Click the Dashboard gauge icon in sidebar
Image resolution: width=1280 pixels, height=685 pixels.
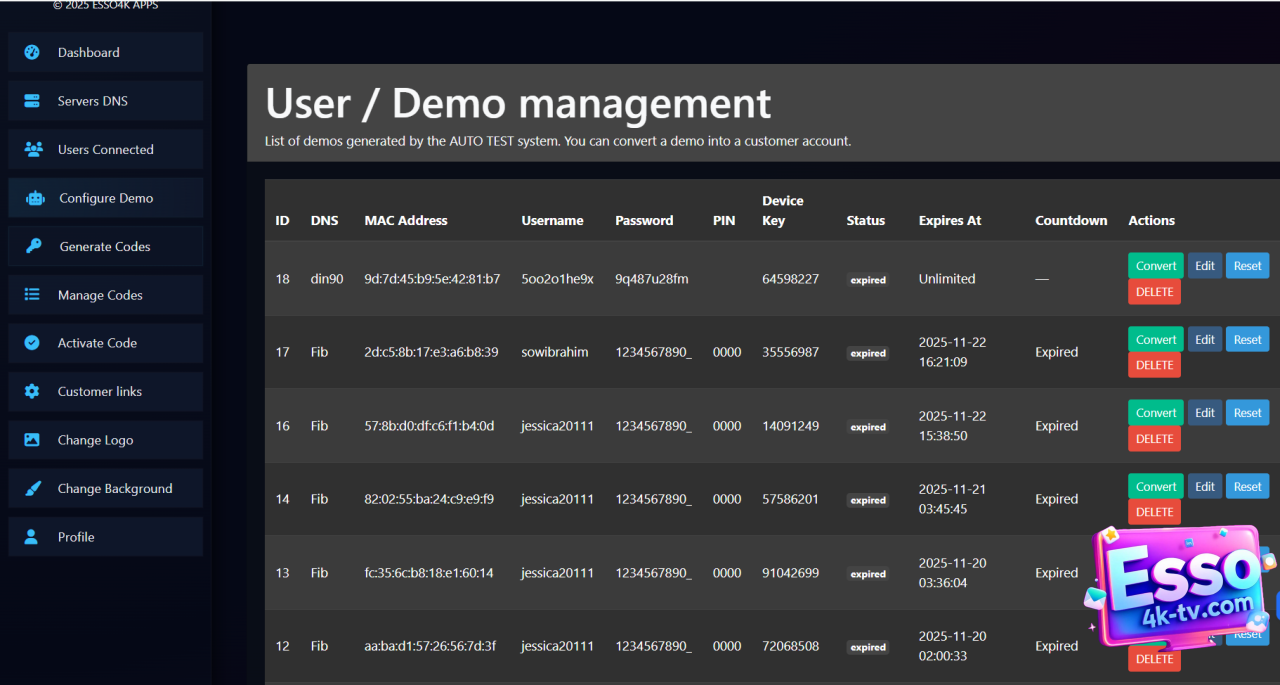(32, 52)
